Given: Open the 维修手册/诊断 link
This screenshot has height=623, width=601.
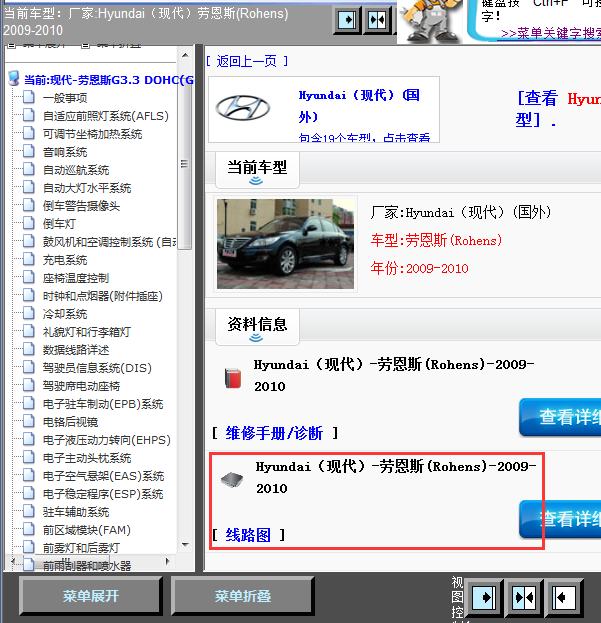Looking at the screenshot, I should click(x=274, y=433).
